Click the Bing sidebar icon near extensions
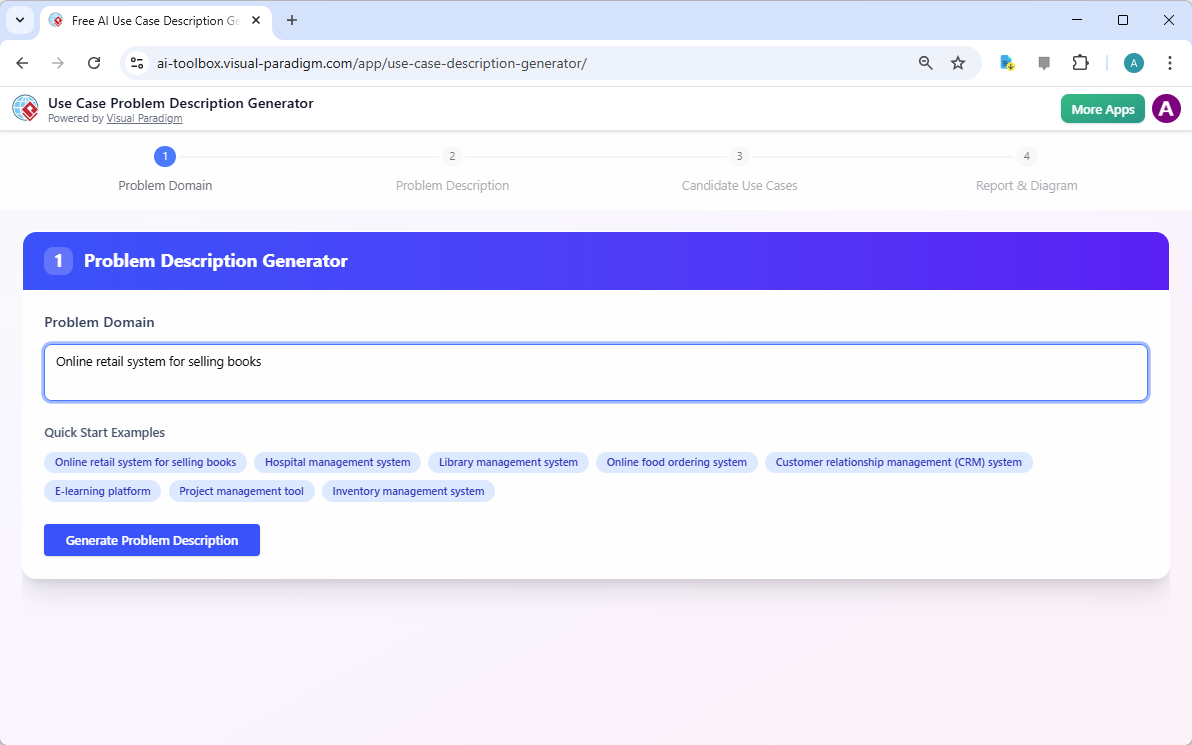Image resolution: width=1192 pixels, height=745 pixels. click(x=1006, y=62)
